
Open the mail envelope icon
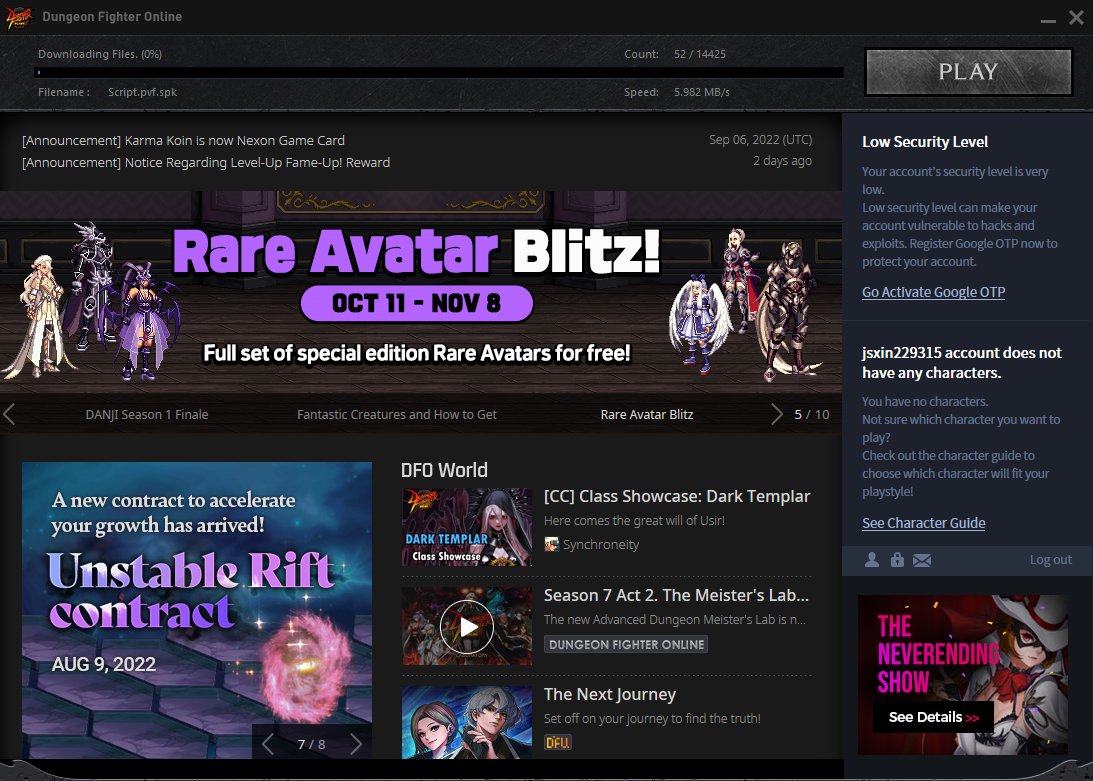click(922, 560)
